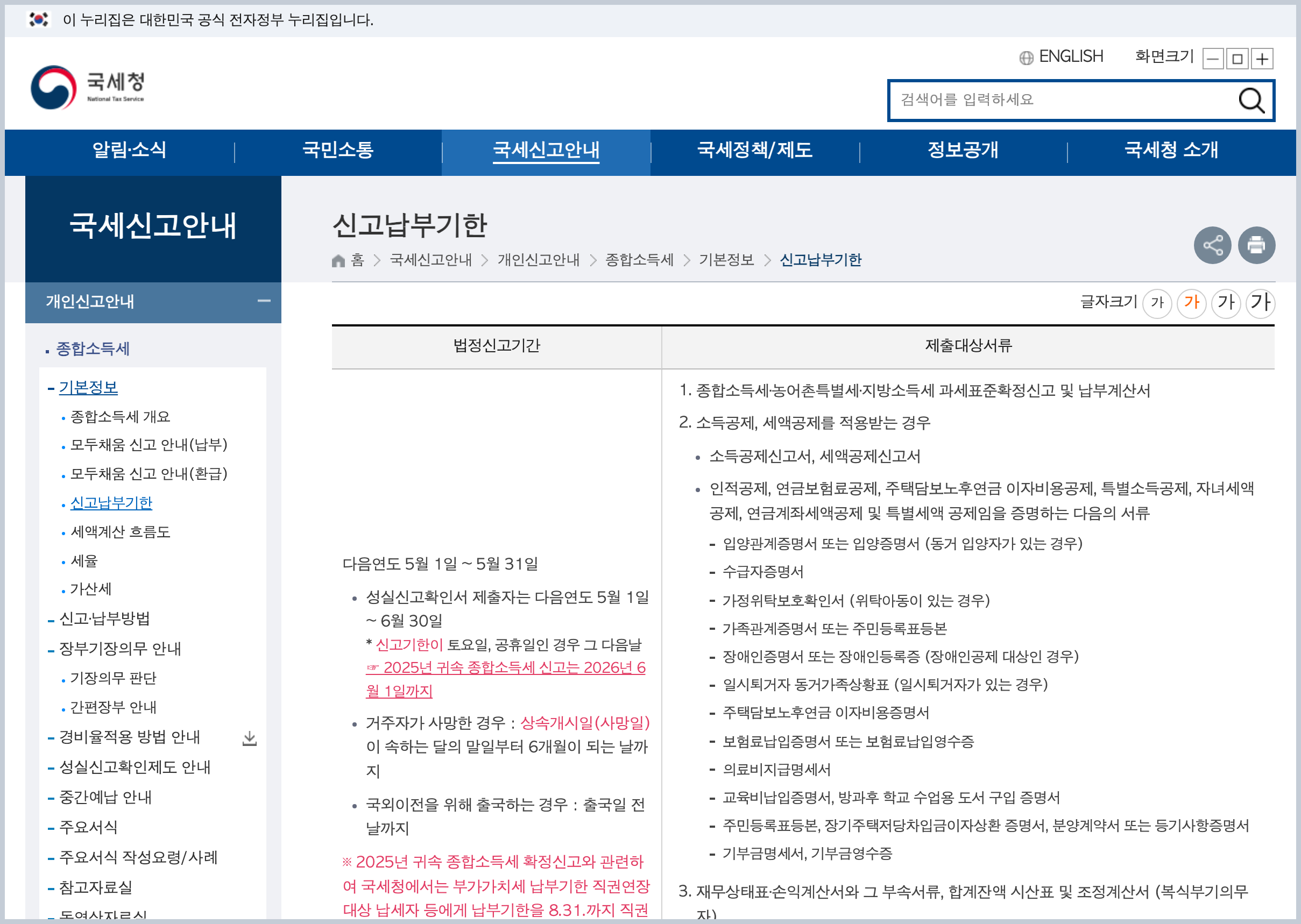Open the share icon button

(1212, 245)
